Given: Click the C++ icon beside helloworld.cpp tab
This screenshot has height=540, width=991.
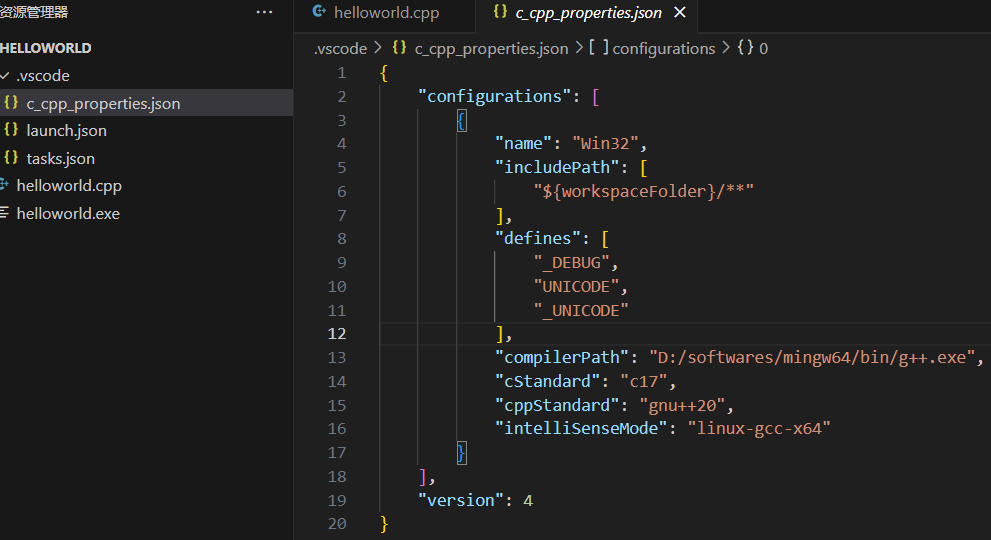Looking at the screenshot, I should pyautogui.click(x=319, y=13).
